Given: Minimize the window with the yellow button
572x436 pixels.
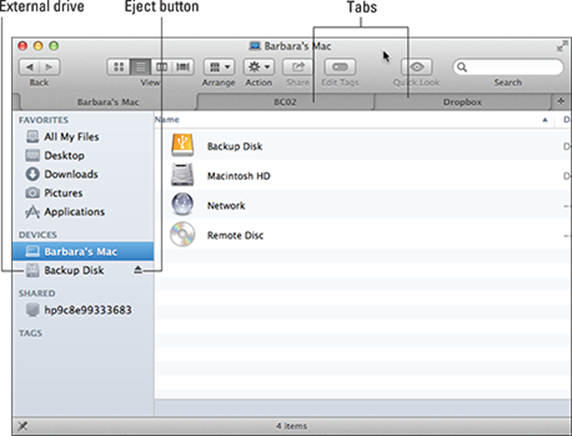Looking at the screenshot, I should click(x=38, y=46).
